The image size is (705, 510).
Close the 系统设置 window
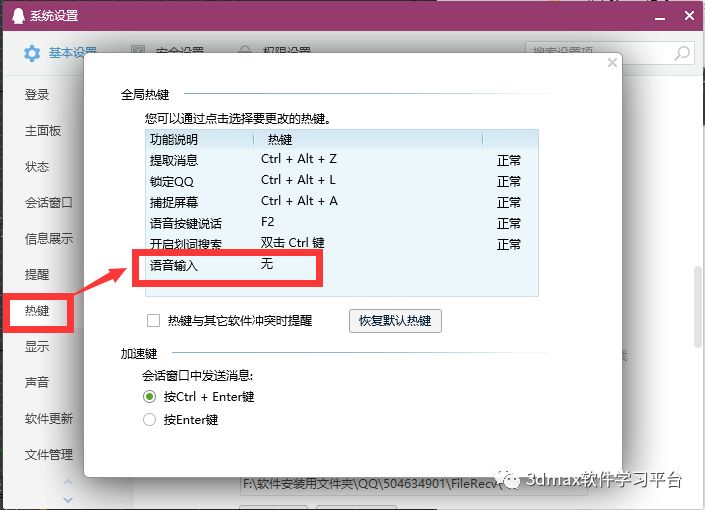tap(689, 16)
